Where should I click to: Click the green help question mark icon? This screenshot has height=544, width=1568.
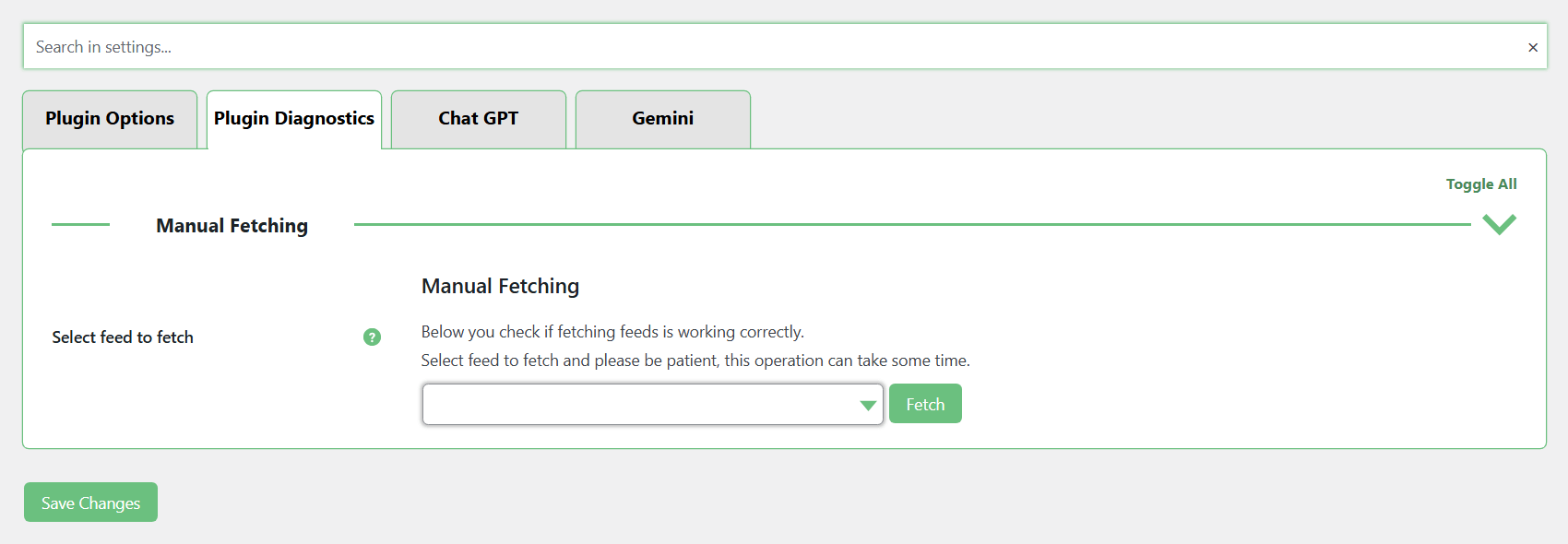[372, 337]
